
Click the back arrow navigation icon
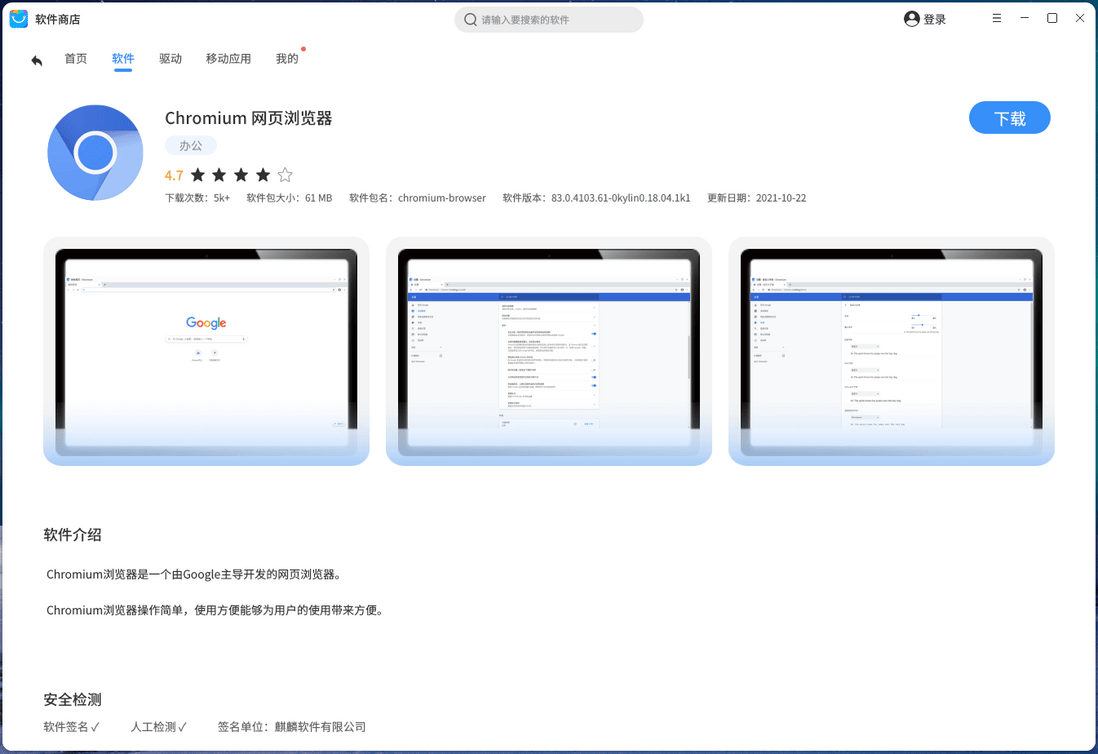tap(36, 60)
